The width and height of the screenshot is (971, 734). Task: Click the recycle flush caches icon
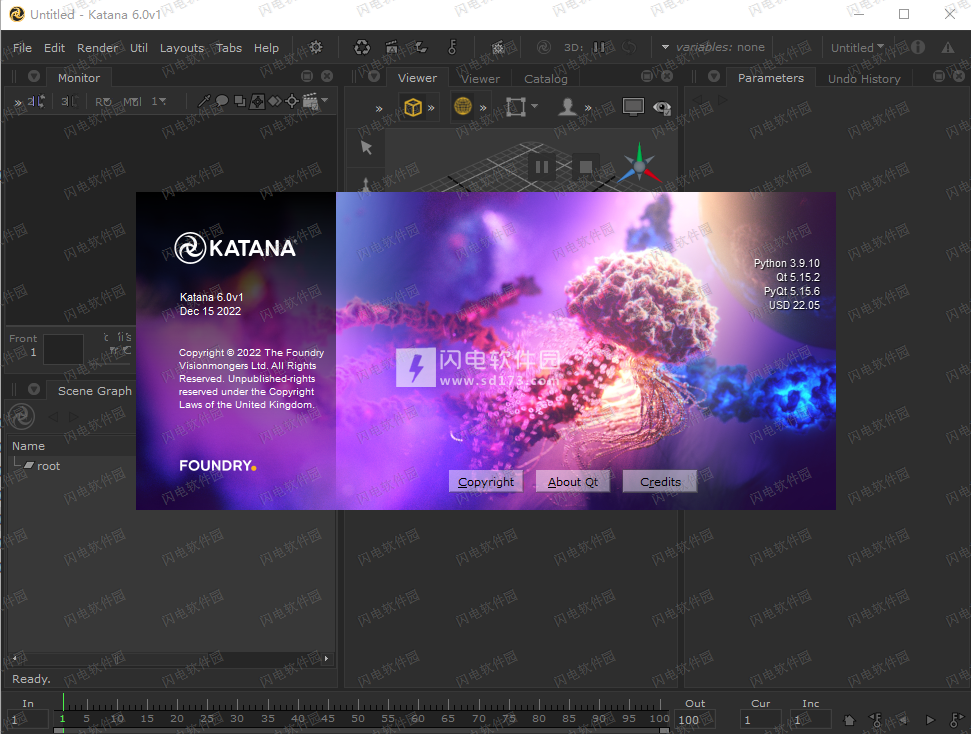[362, 47]
